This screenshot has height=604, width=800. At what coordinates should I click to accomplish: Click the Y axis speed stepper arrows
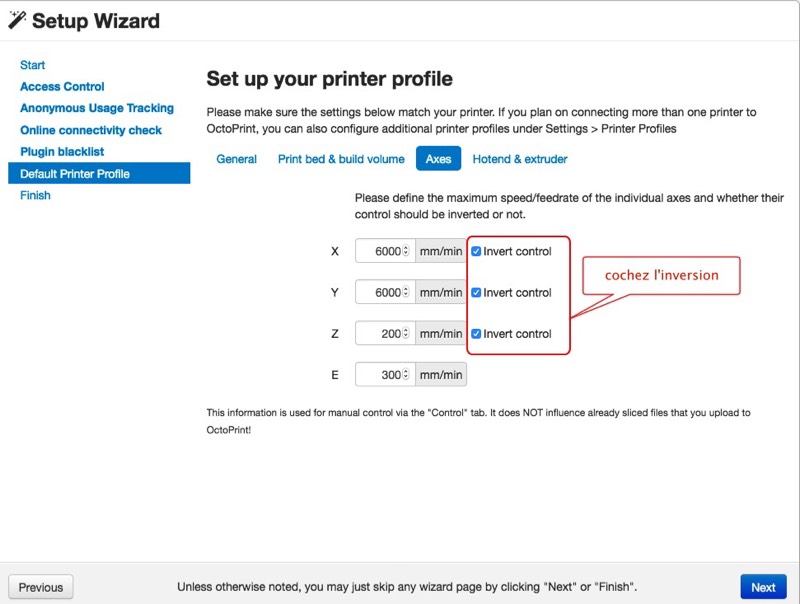[x=406, y=293]
